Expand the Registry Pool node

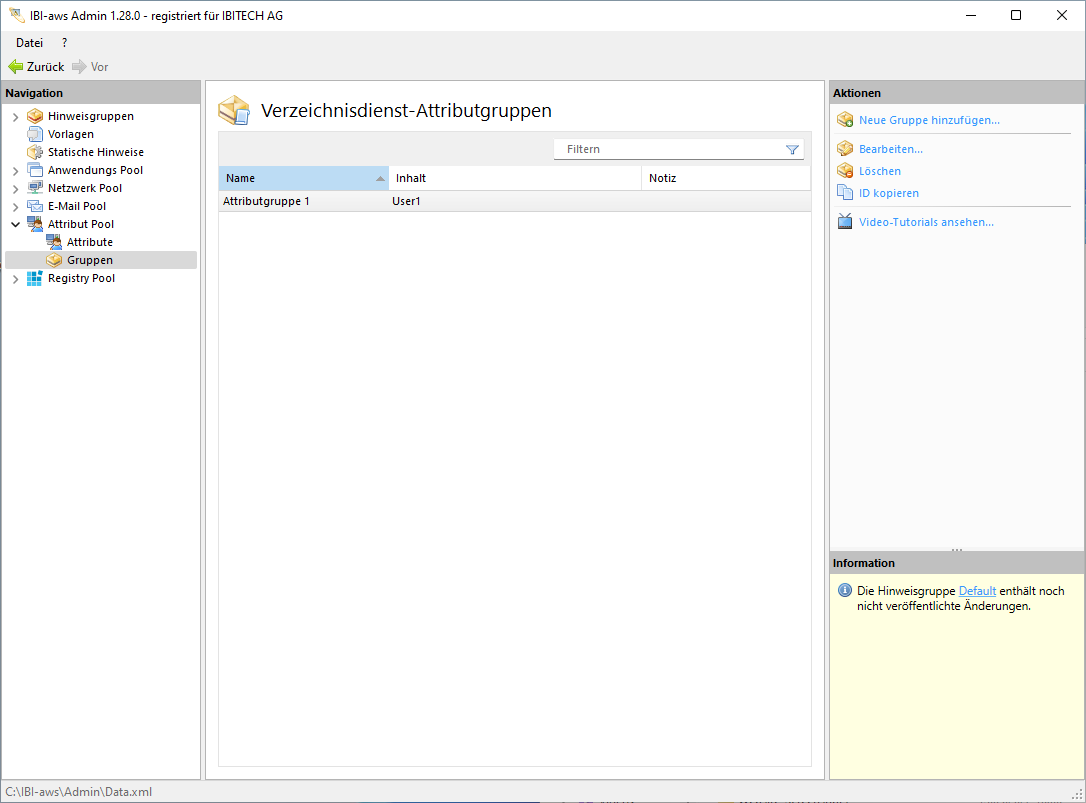pos(15,279)
